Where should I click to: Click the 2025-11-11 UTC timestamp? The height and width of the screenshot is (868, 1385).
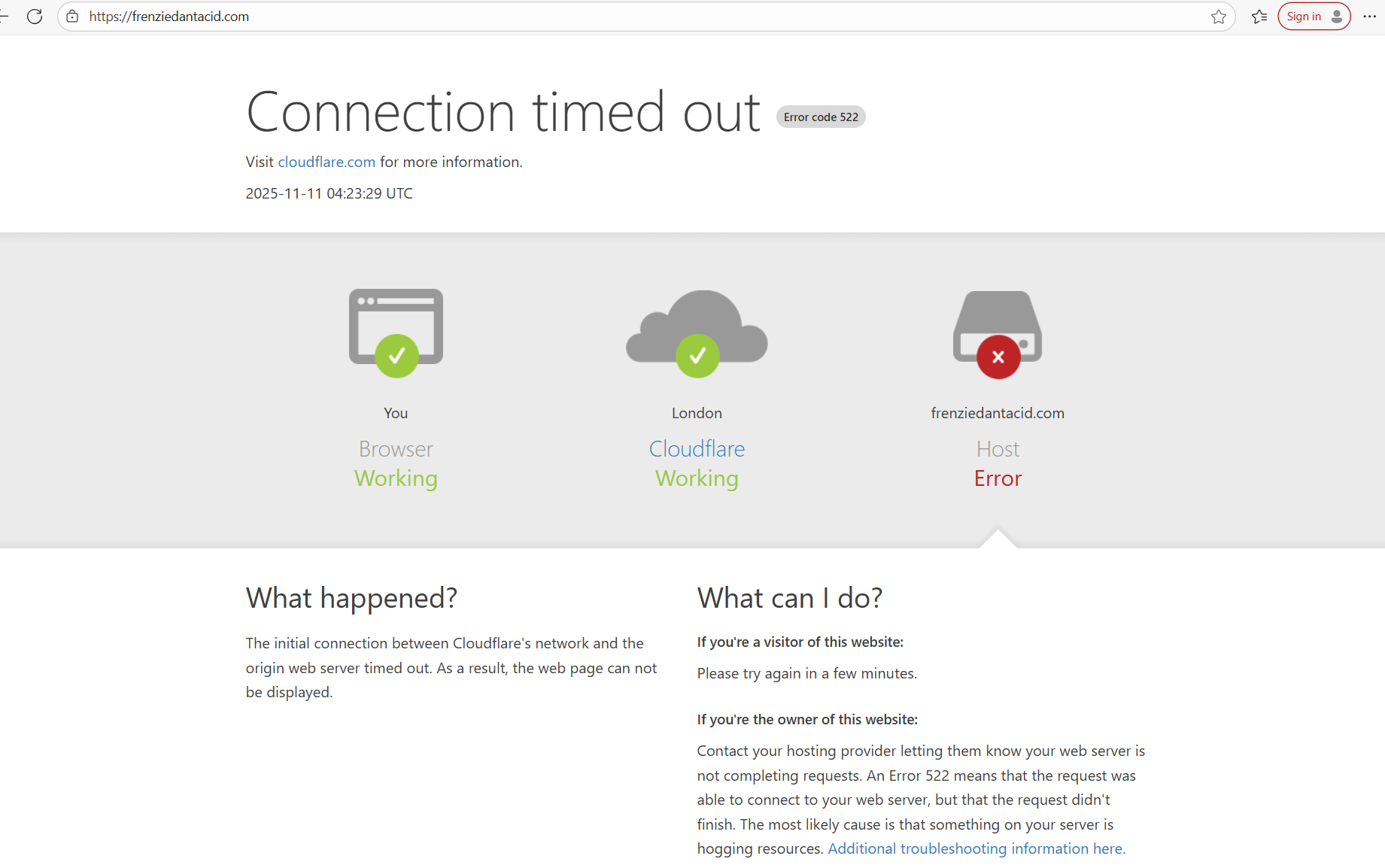pyautogui.click(x=329, y=193)
